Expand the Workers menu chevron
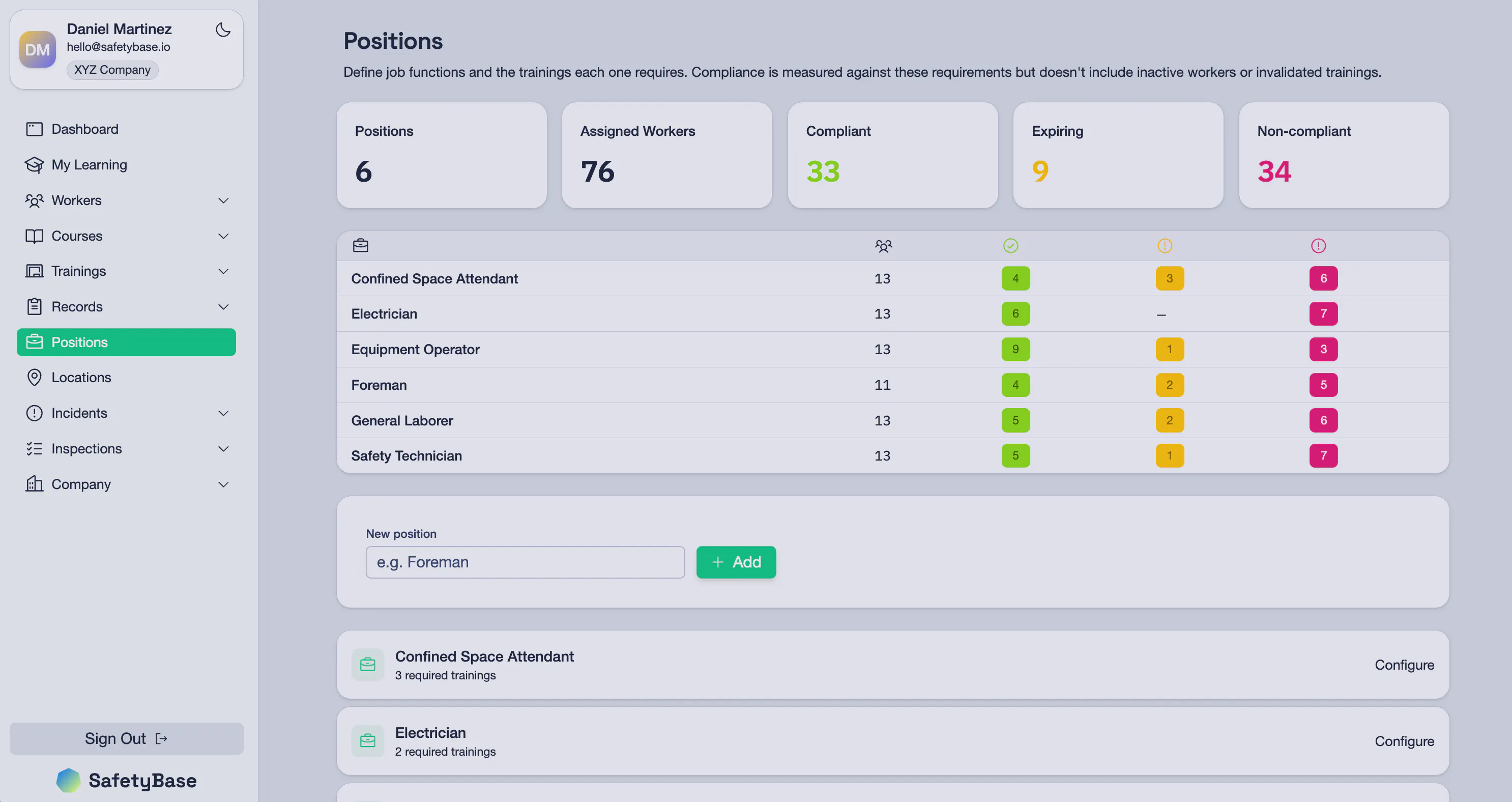The image size is (1512, 802). coord(223,201)
